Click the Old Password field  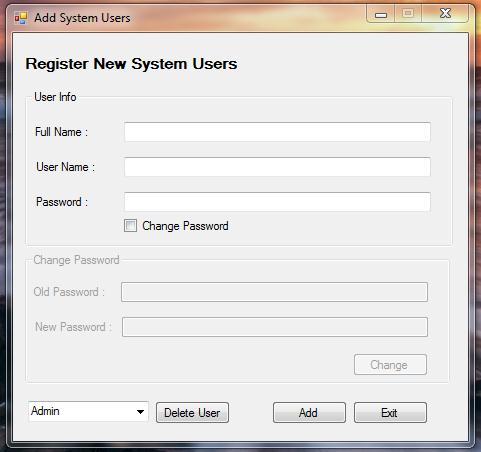[274, 292]
